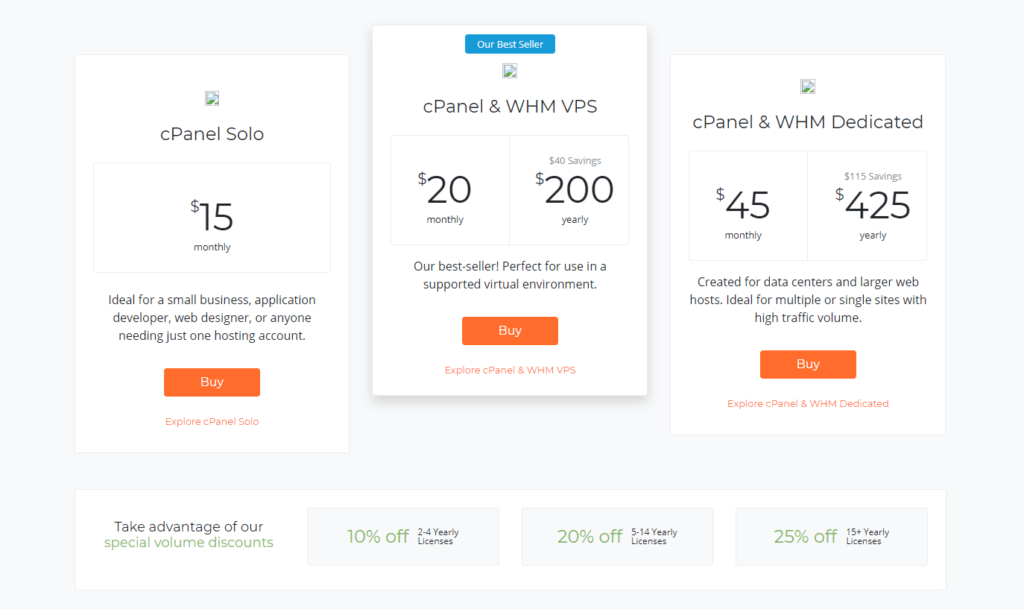
Task: Select the Our Best Seller badge
Action: coord(510,44)
